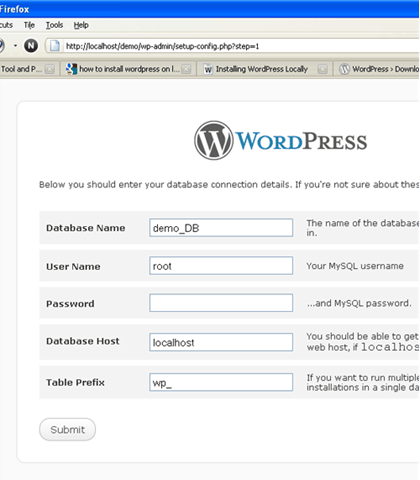Image resolution: width=420 pixels, height=480 pixels.
Task: Close the 'how to install wordpress' tab
Action: 186,69
